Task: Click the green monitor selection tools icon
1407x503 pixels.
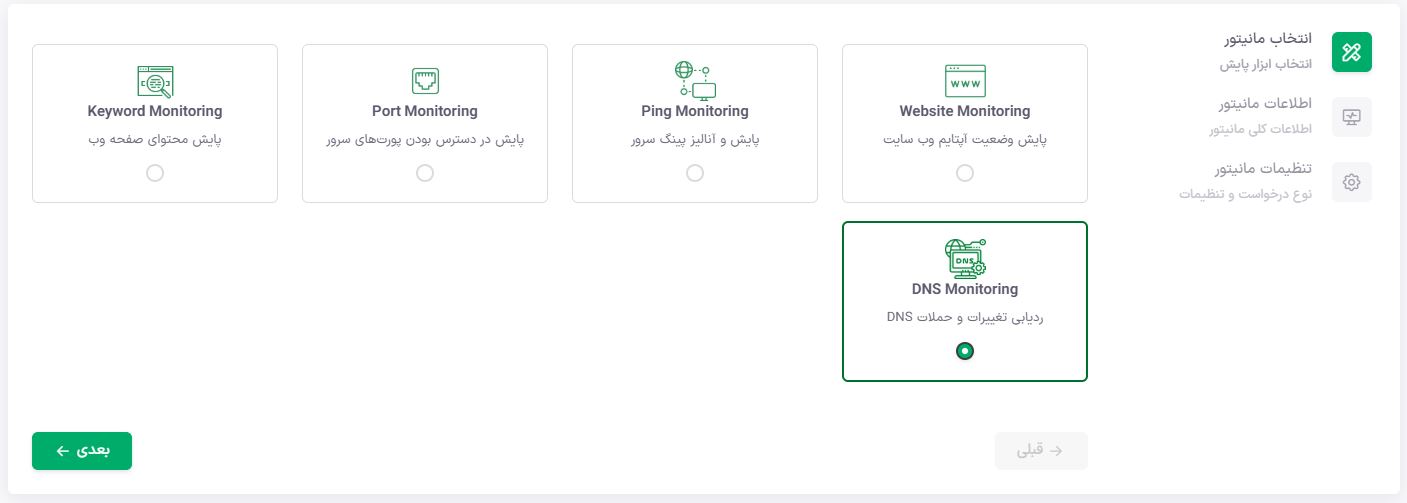Action: point(1351,52)
